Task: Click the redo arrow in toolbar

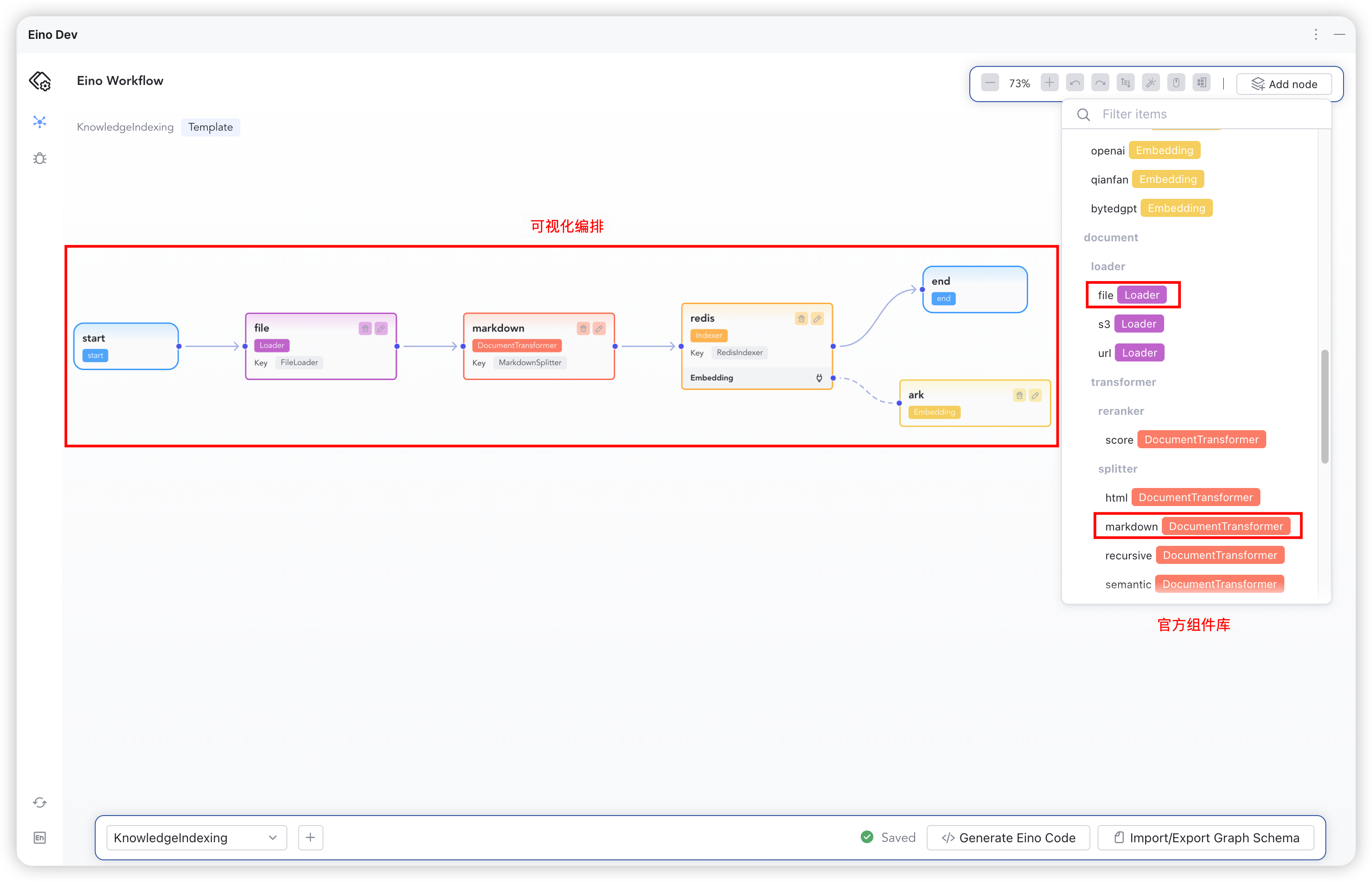Action: (x=1100, y=83)
